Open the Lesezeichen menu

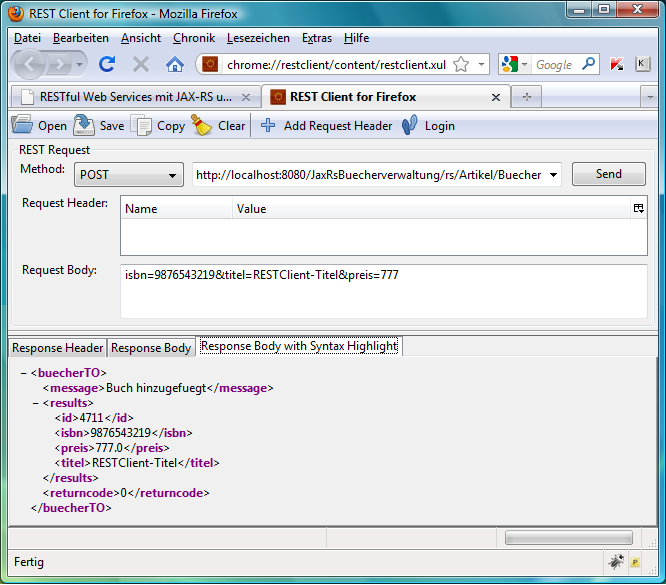pos(258,38)
